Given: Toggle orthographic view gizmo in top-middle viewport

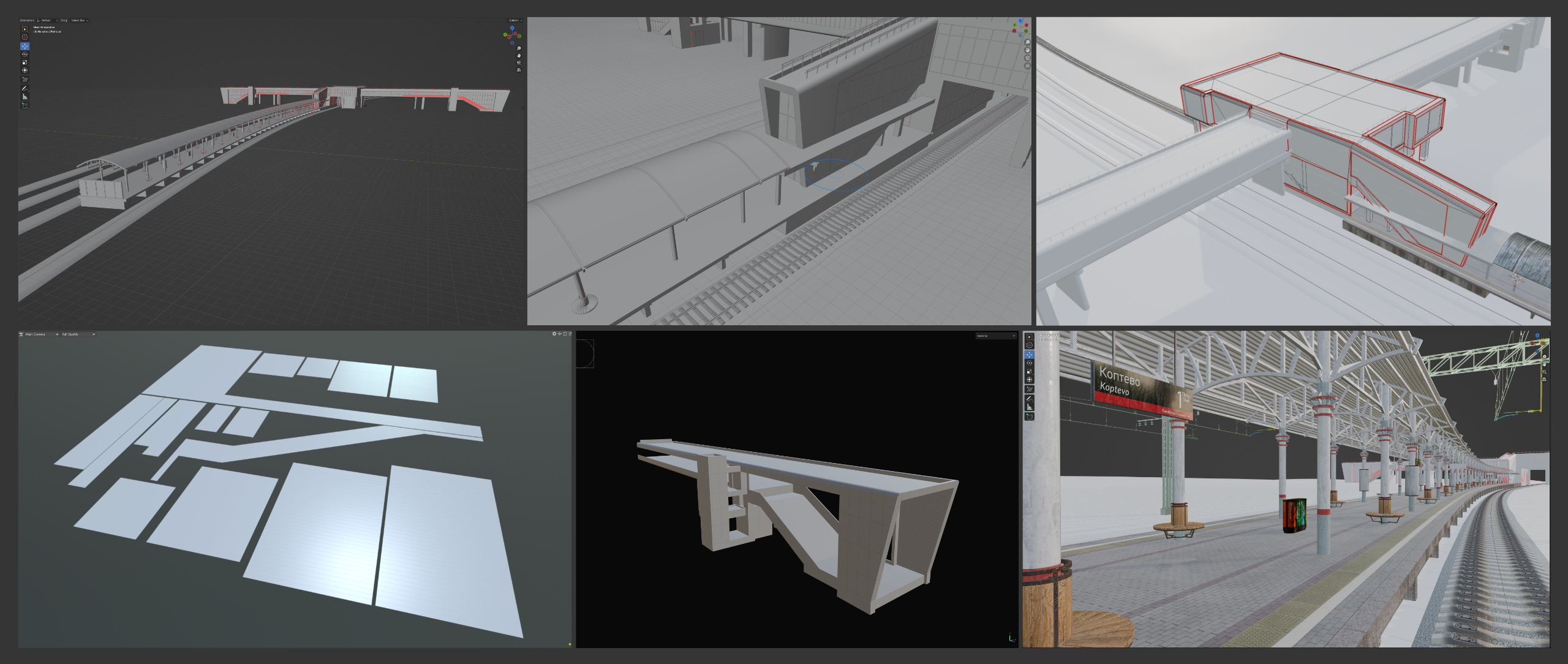Looking at the screenshot, I should (x=1027, y=66).
